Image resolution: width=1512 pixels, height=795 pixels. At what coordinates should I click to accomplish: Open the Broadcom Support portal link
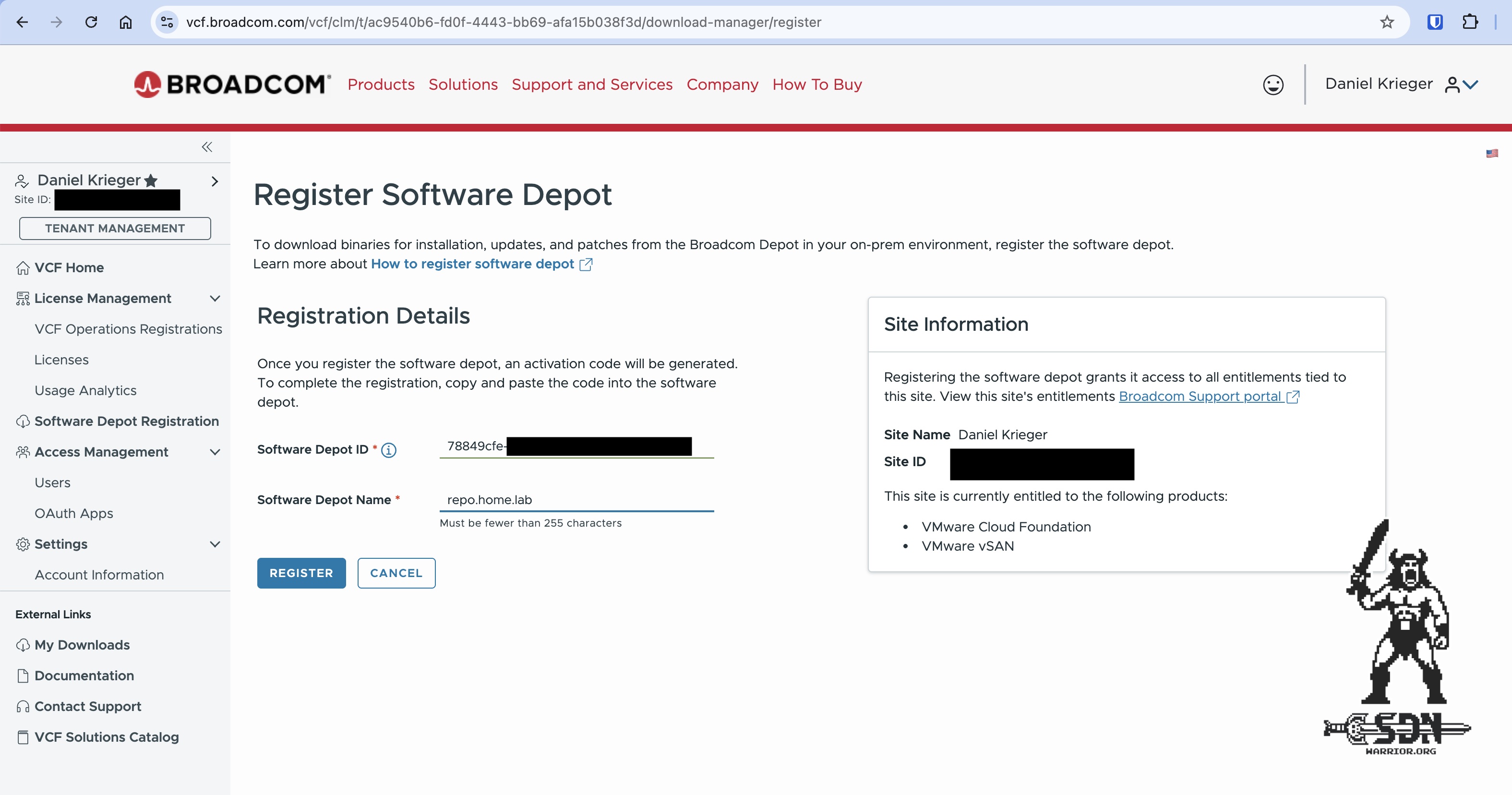tap(1209, 397)
